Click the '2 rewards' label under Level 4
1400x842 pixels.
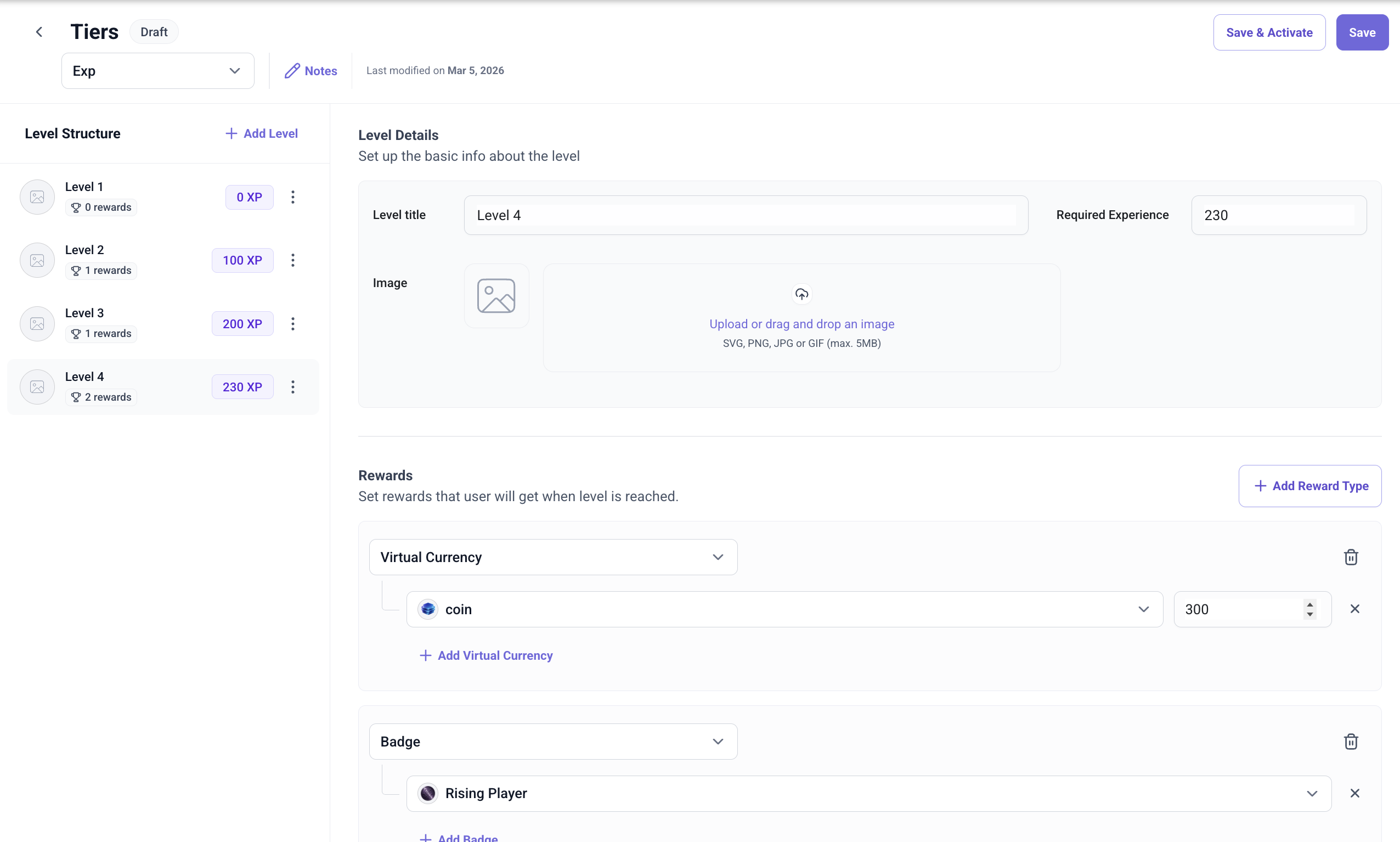tap(101, 397)
